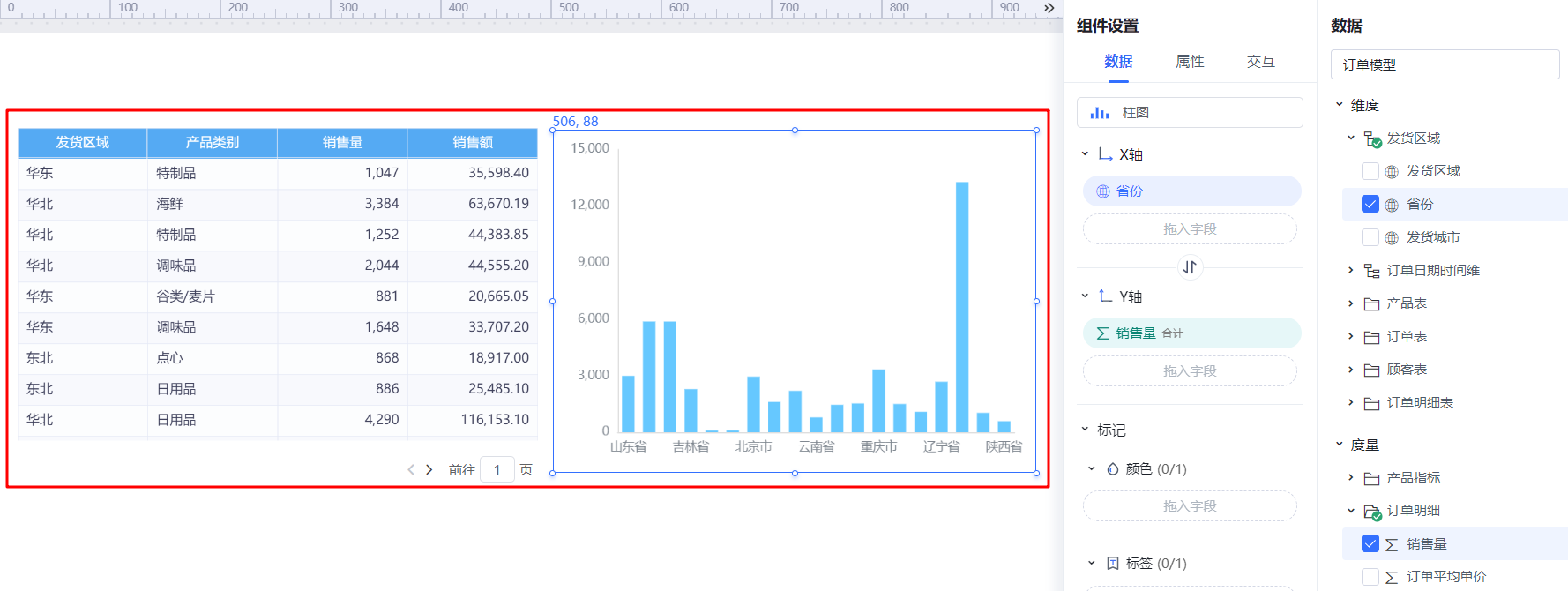
Task: Click the 颜色 droplet icon
Action: [x=1113, y=469]
